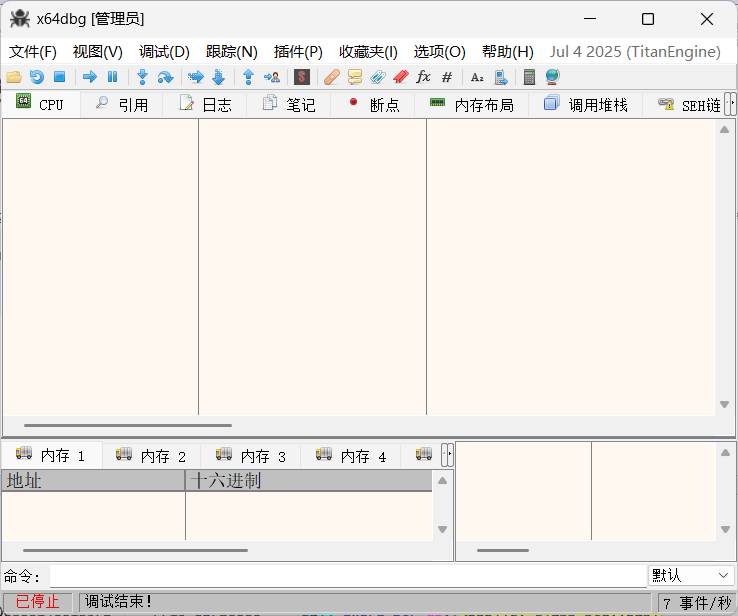Click the Intermodular calls icon
Viewport: 738px width, 616px height.
point(501,77)
